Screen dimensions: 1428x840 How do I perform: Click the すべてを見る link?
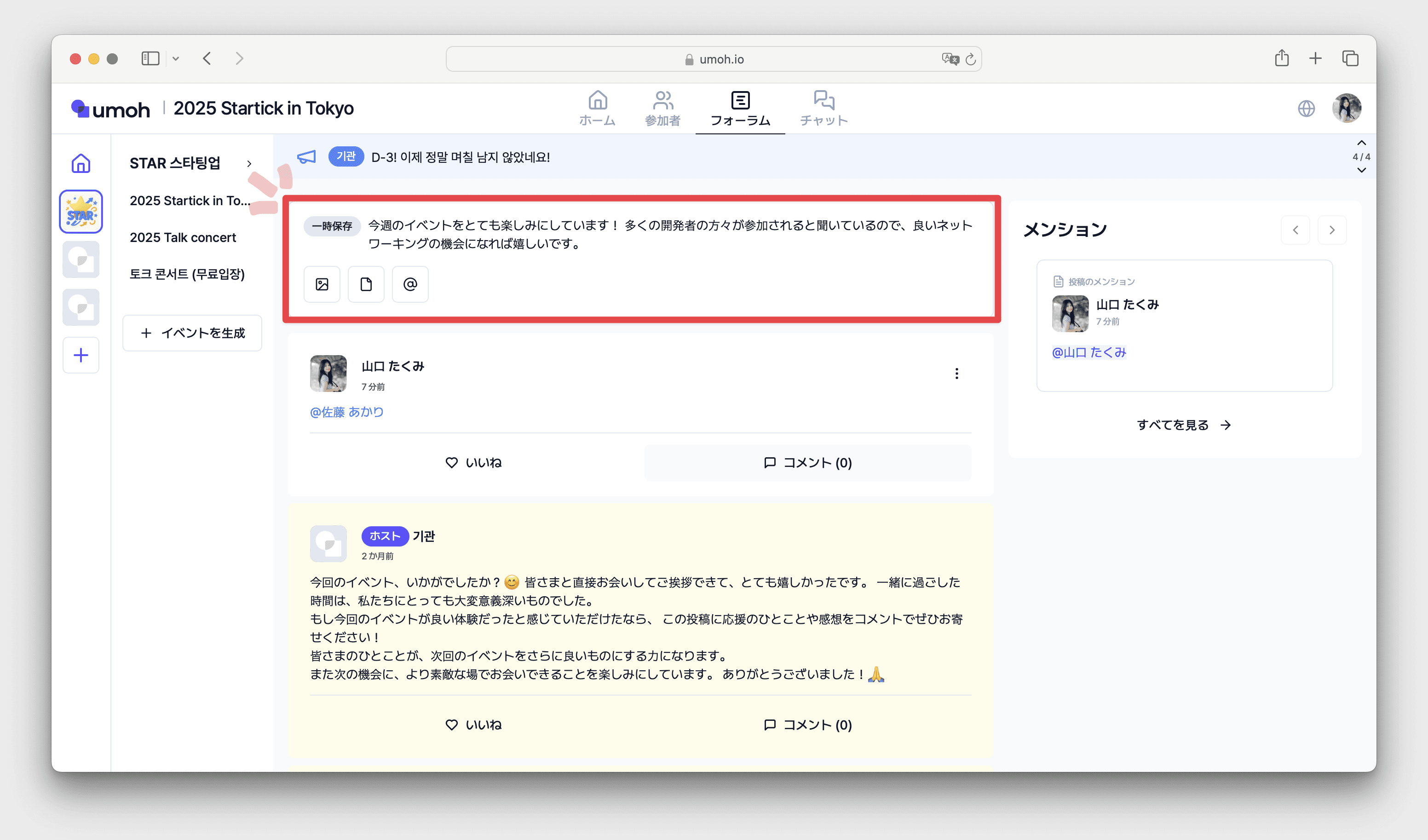point(1183,425)
